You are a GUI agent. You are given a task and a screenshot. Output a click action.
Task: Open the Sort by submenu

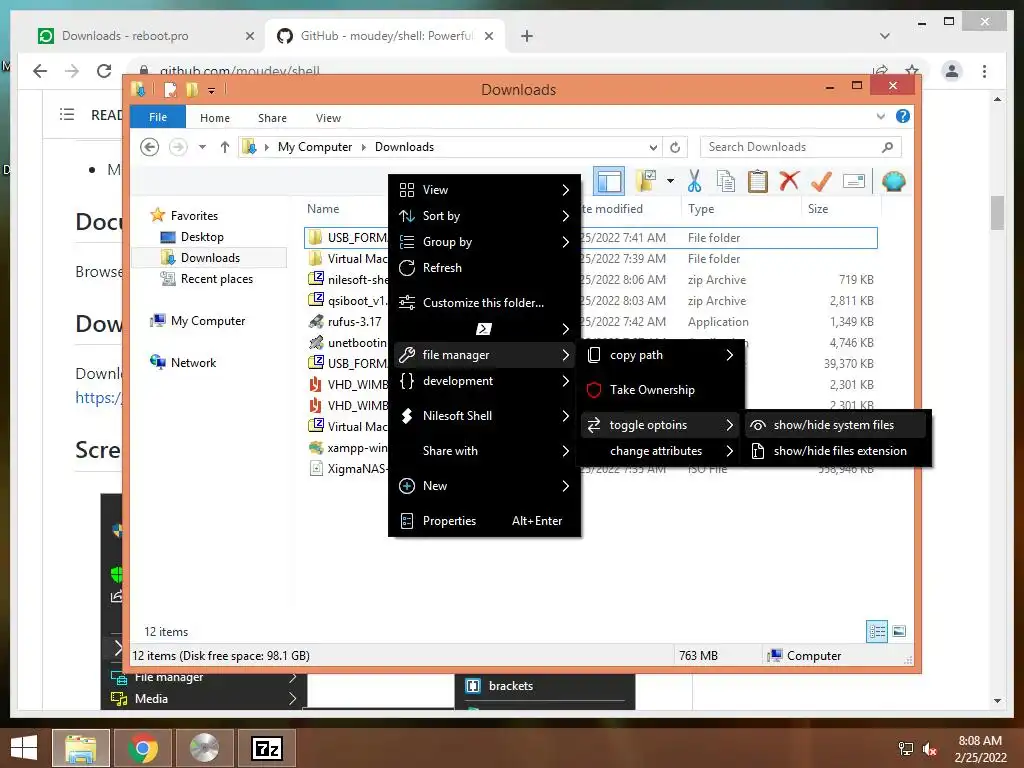484,216
